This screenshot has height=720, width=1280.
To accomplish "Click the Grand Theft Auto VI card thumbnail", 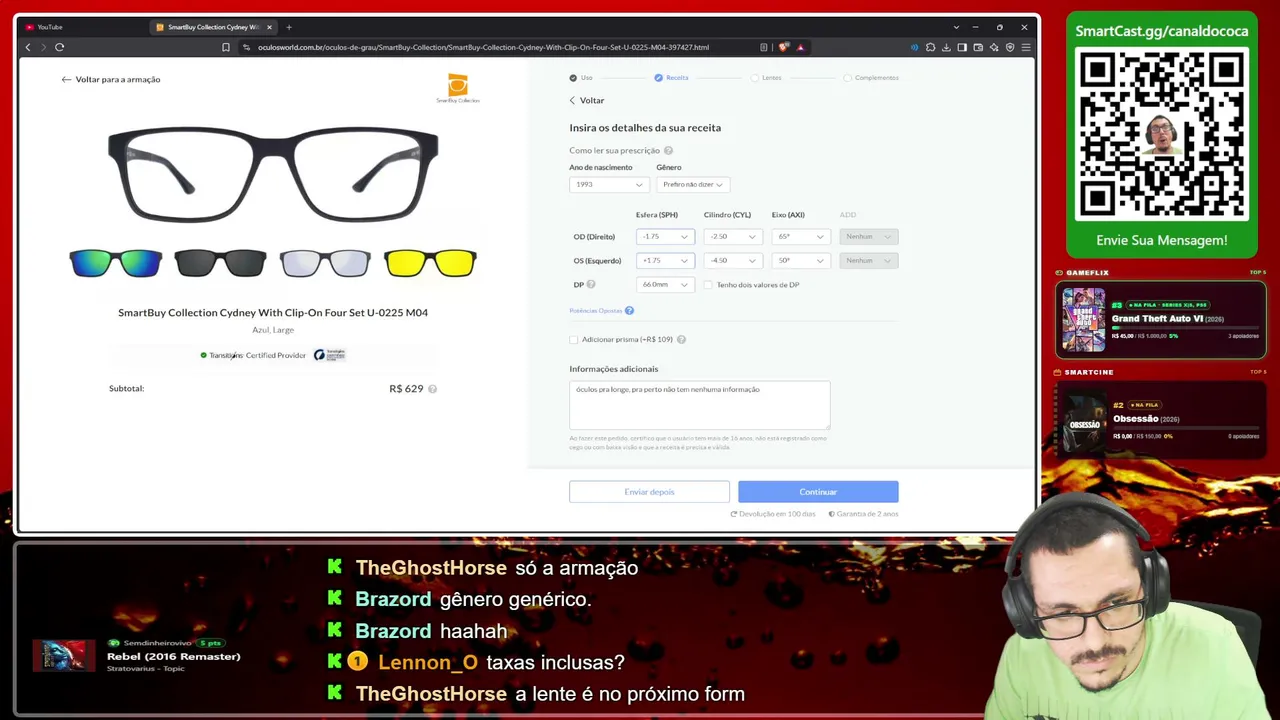I will pos(1083,319).
